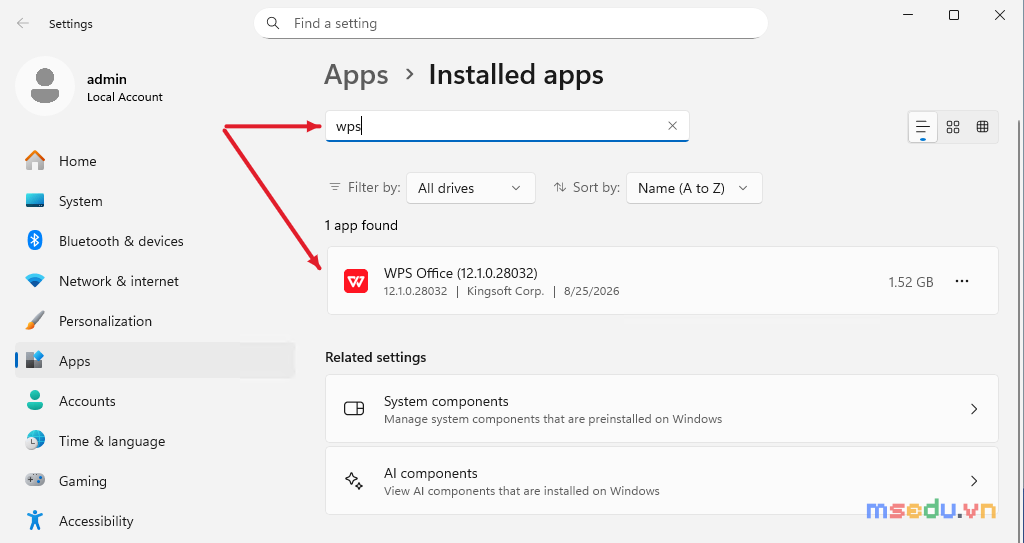Open Network & internet settings
The width and height of the screenshot is (1024, 543).
point(155,281)
